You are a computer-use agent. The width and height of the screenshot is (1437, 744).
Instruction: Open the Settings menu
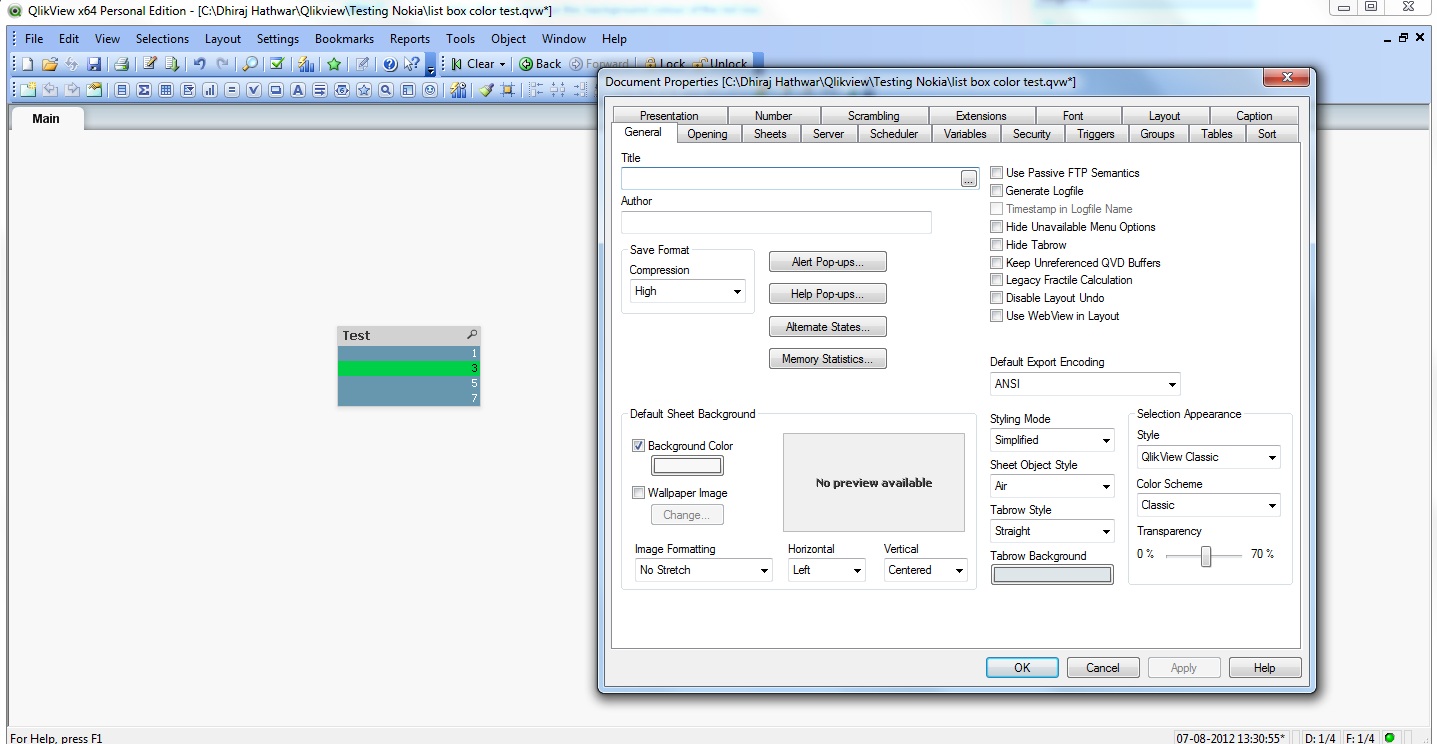(x=278, y=39)
